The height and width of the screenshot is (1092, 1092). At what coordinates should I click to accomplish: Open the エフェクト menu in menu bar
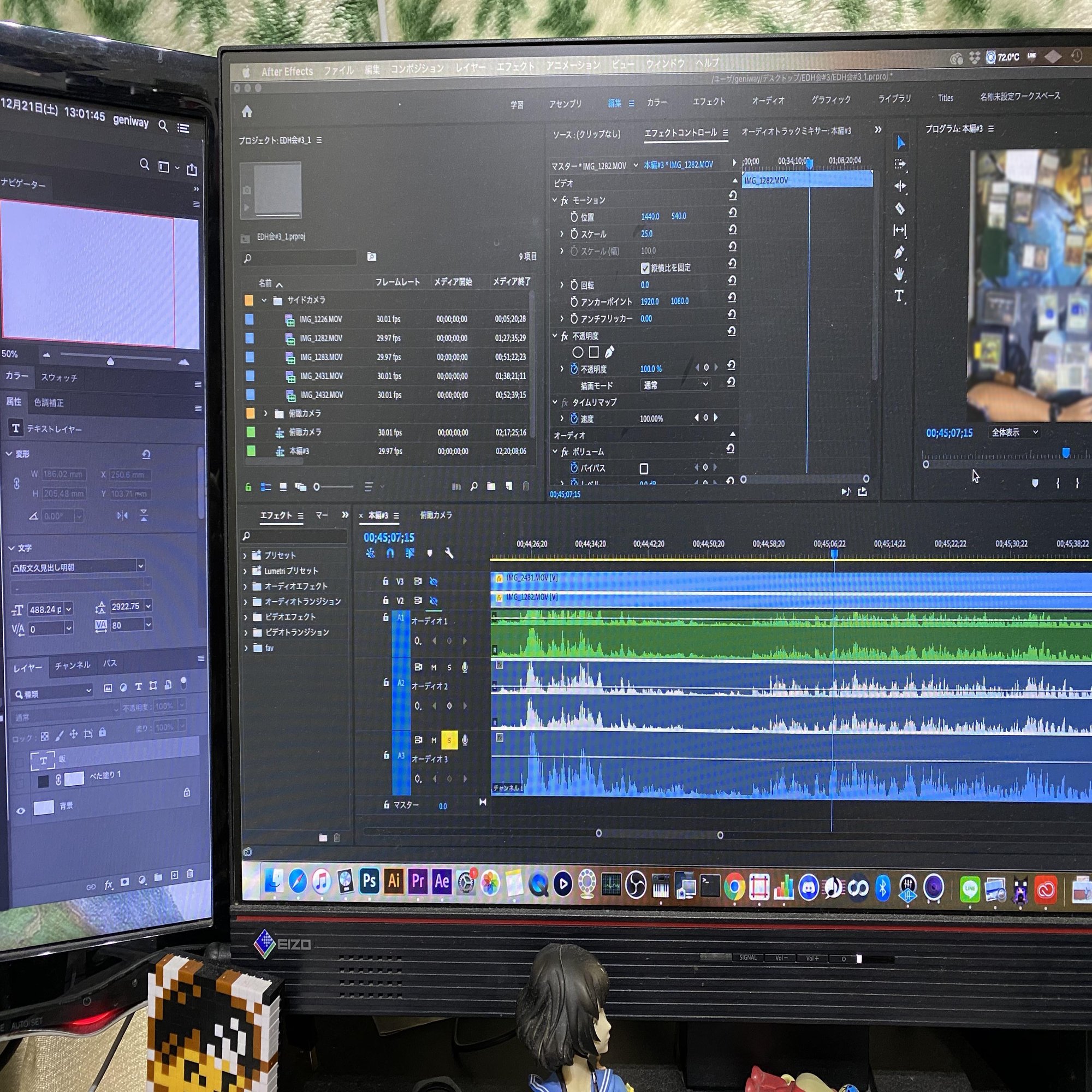pos(515,67)
